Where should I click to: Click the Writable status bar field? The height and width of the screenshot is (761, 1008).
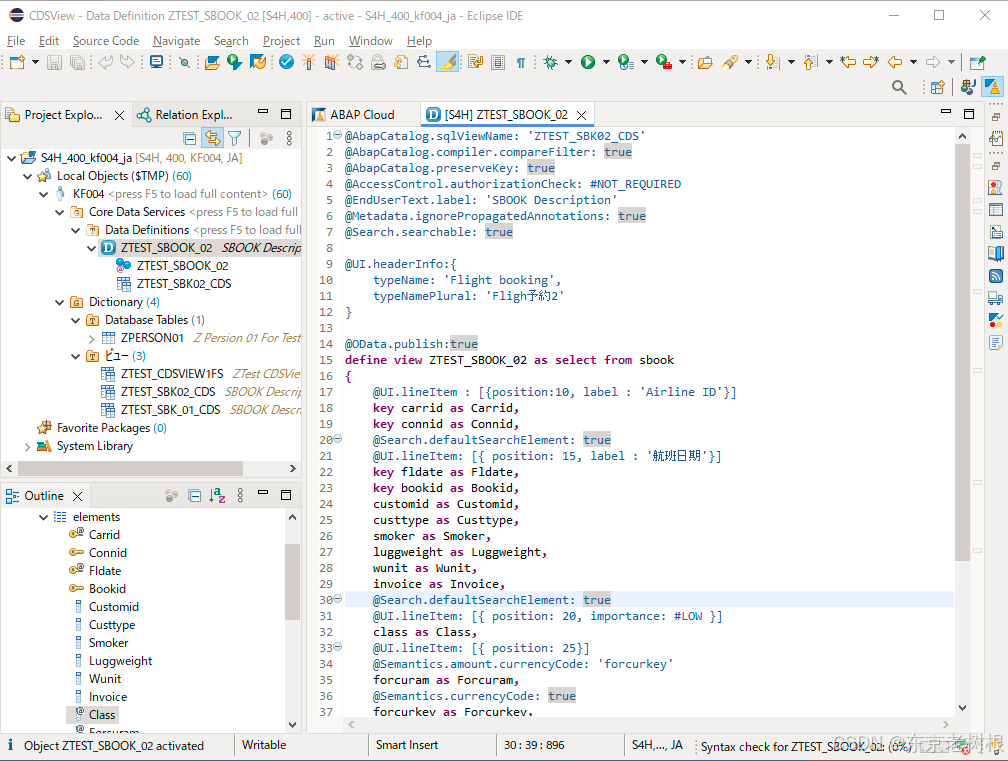264,745
